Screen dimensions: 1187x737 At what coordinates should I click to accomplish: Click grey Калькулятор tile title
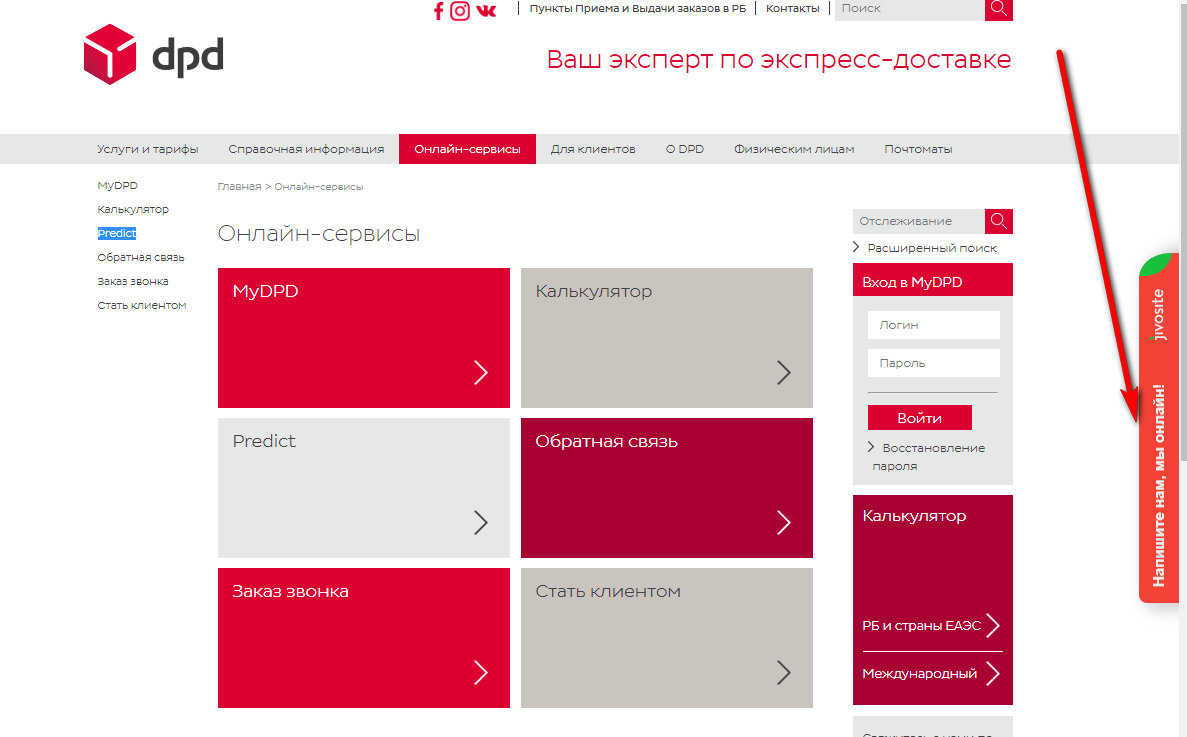pos(594,291)
